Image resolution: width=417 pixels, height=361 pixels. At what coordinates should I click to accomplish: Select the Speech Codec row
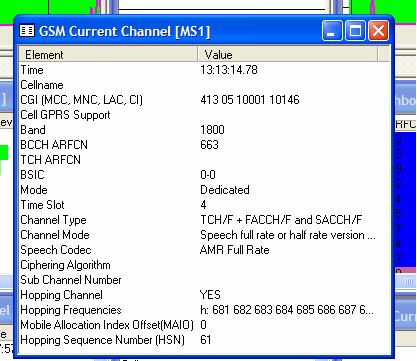204,250
